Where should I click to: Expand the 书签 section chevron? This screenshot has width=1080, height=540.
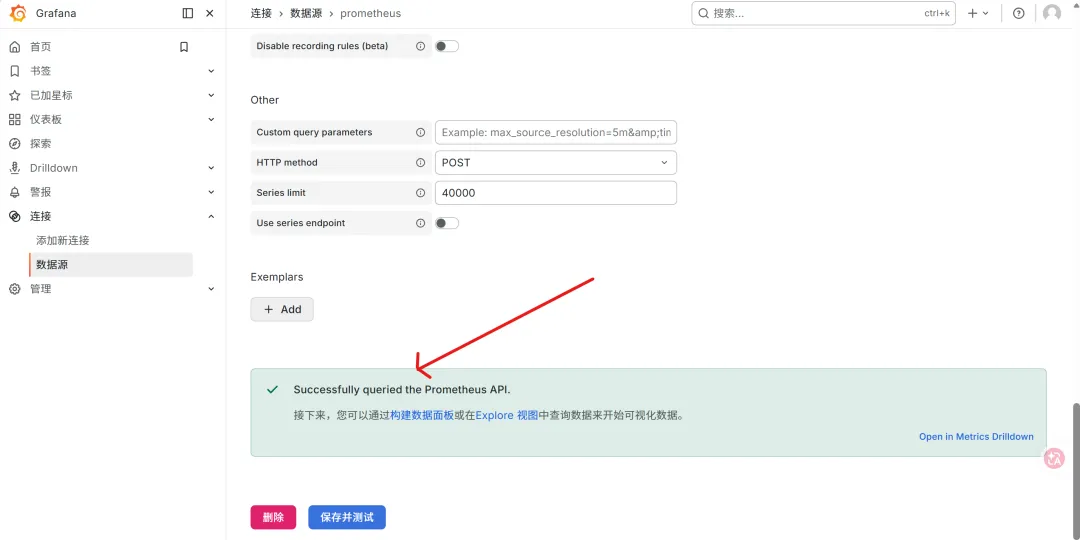(211, 71)
